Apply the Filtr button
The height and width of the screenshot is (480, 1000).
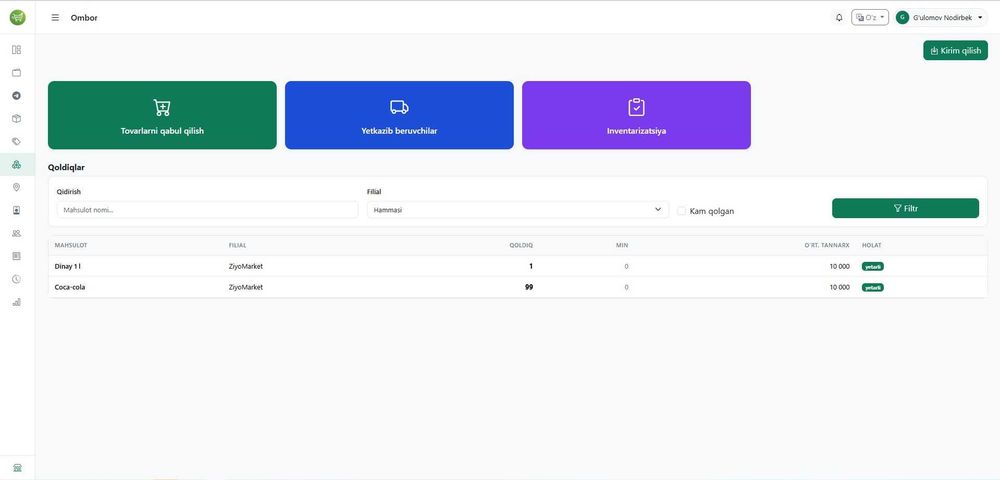[906, 208]
